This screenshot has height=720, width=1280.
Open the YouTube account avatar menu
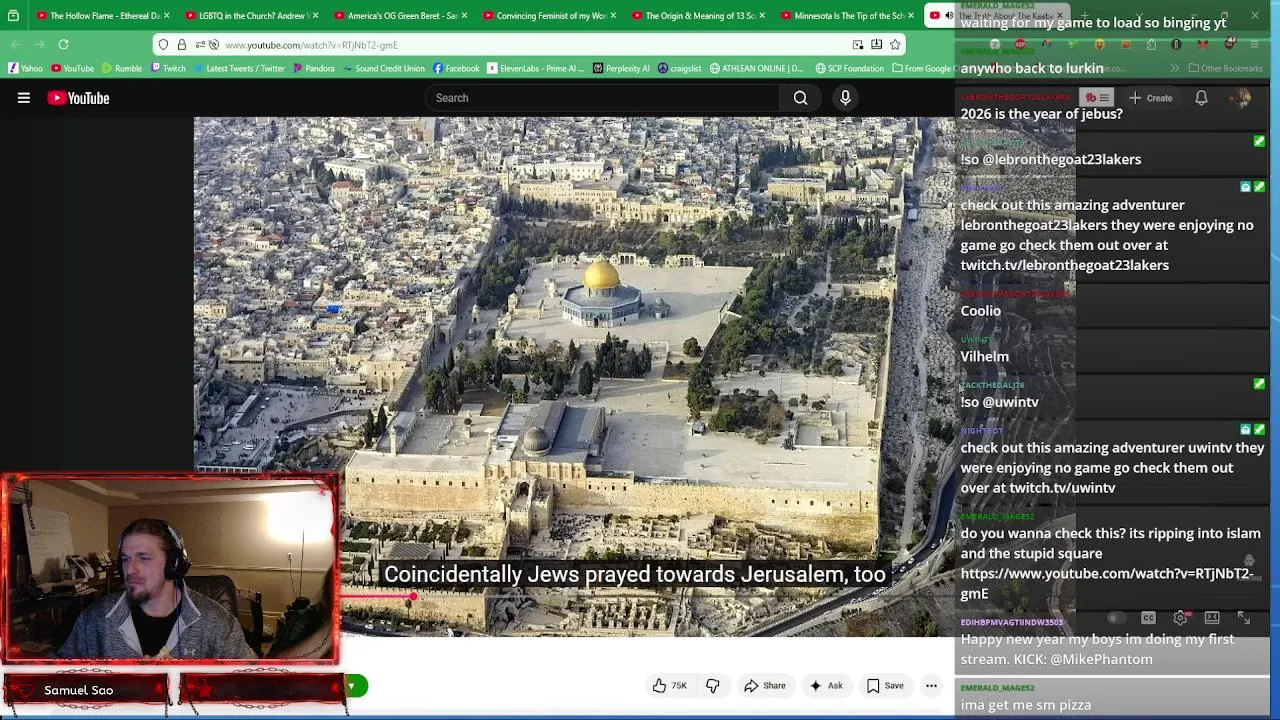tap(1242, 98)
